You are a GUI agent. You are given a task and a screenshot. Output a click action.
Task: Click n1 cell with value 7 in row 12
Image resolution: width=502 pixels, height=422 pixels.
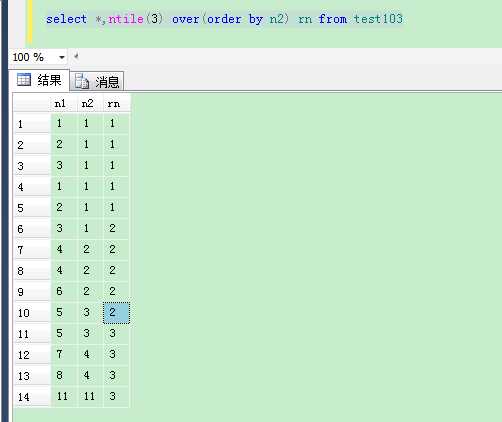[64, 354]
